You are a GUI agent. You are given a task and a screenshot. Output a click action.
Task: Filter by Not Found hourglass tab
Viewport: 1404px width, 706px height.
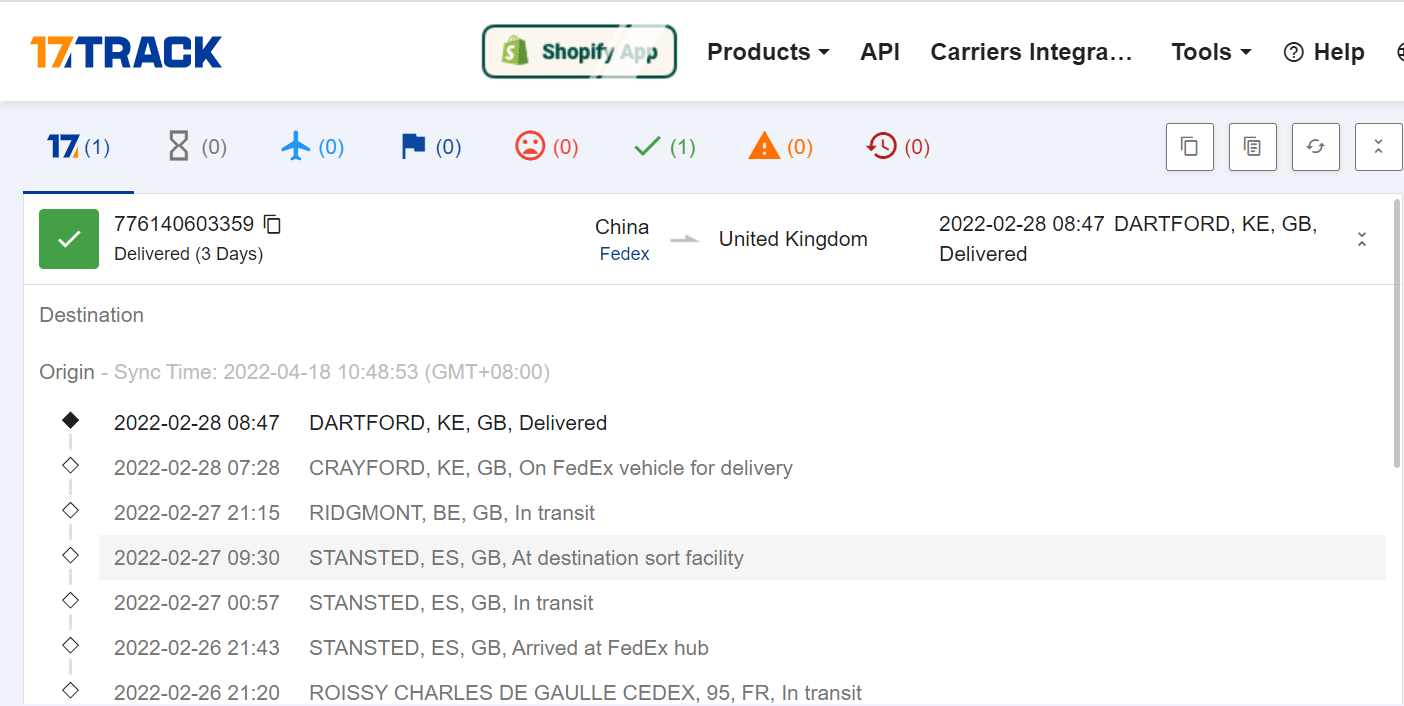pos(196,147)
